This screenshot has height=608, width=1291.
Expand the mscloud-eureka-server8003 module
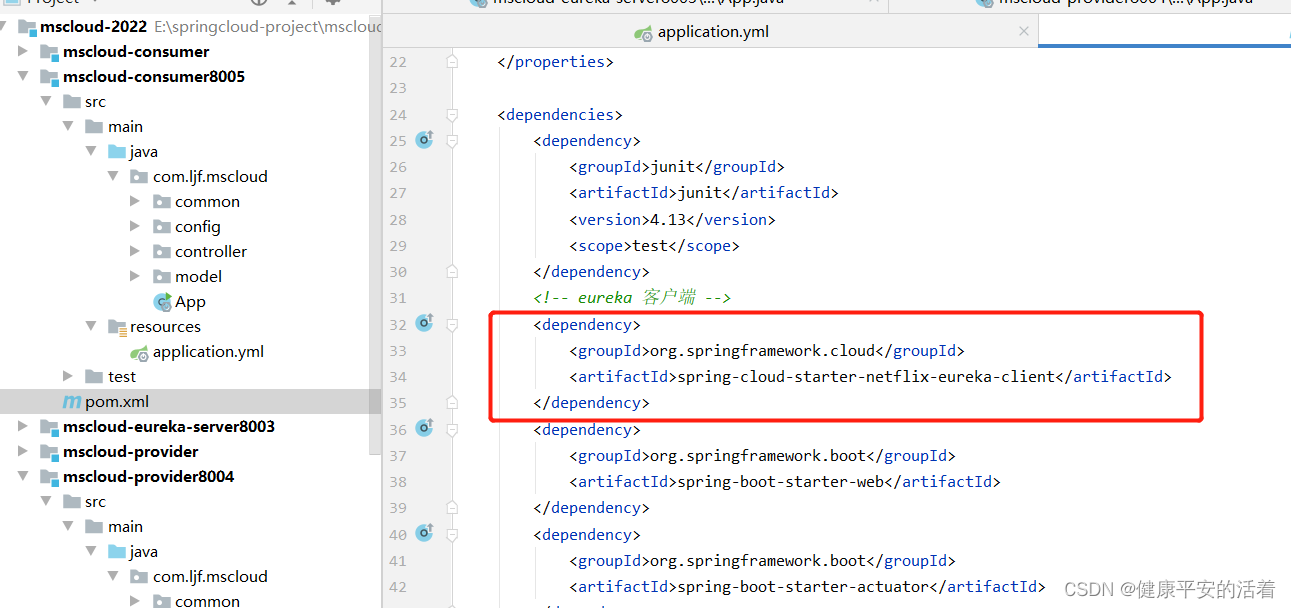point(23,426)
